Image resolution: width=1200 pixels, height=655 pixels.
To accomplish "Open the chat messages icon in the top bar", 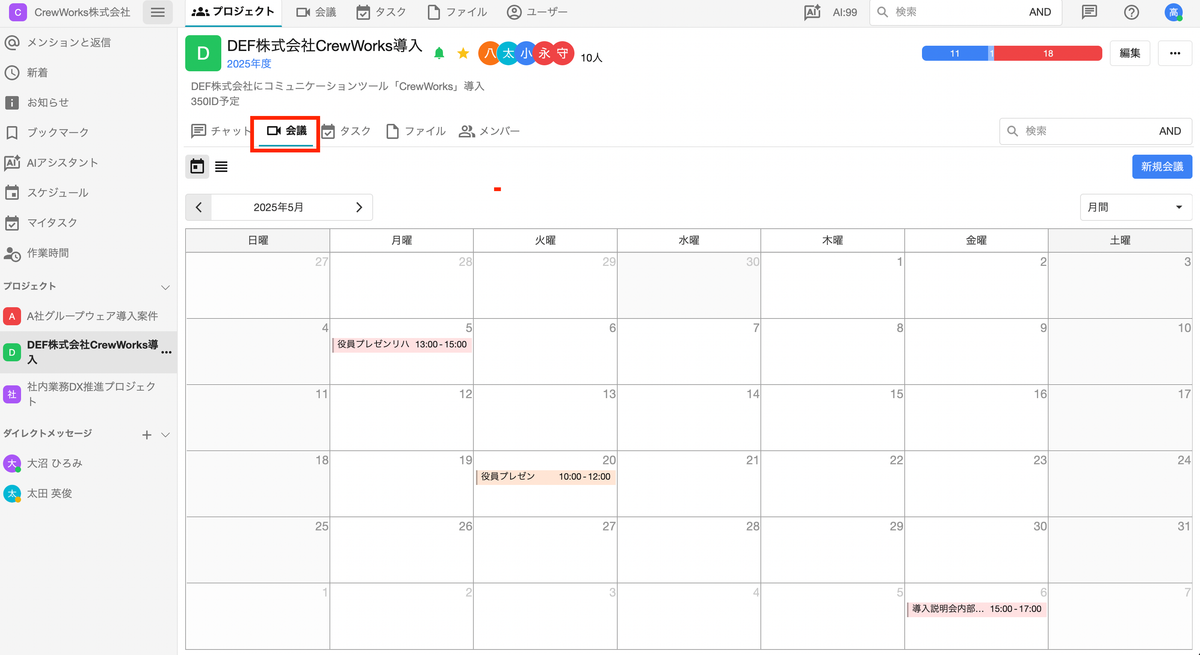I will tap(1089, 12).
